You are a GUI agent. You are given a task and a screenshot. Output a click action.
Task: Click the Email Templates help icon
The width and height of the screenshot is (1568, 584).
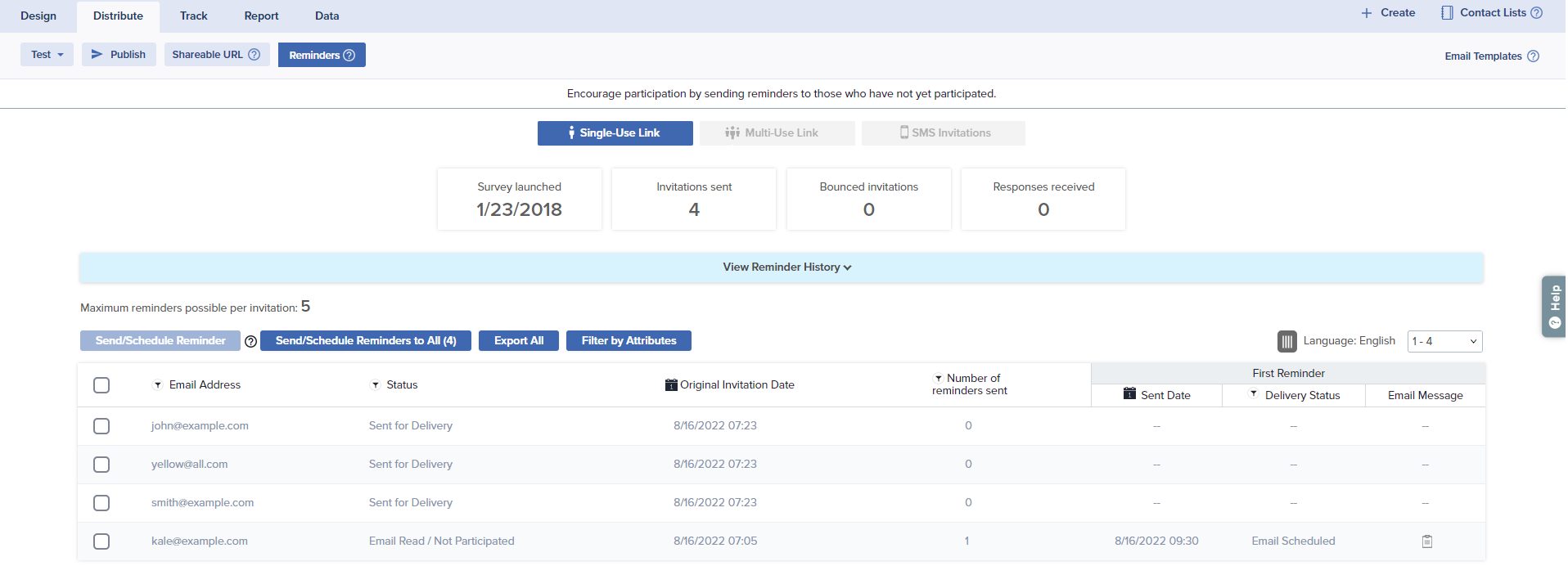tap(1533, 56)
